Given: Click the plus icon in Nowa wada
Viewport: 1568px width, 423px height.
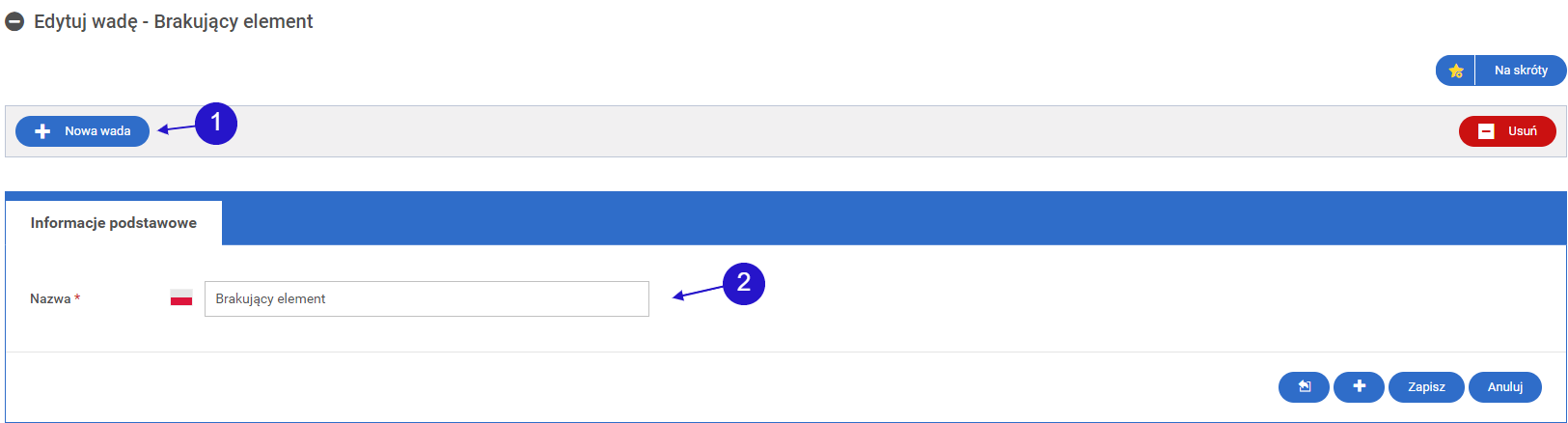Looking at the screenshot, I should click(x=42, y=131).
